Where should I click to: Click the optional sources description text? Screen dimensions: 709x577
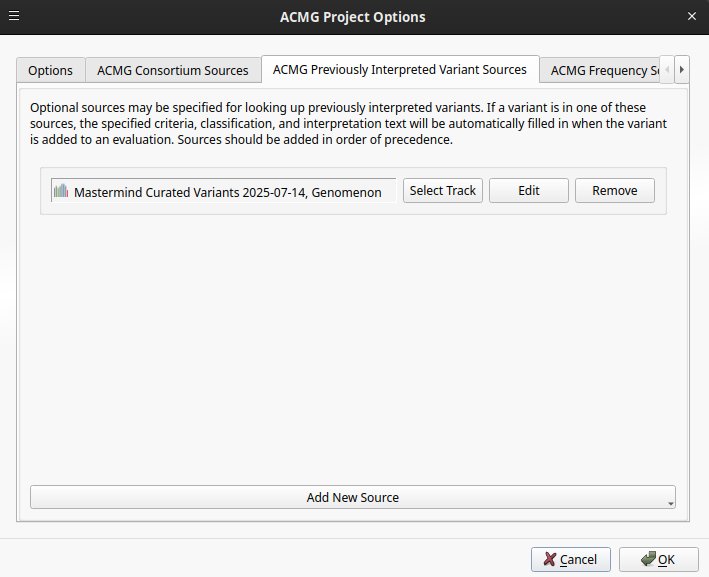(x=350, y=123)
